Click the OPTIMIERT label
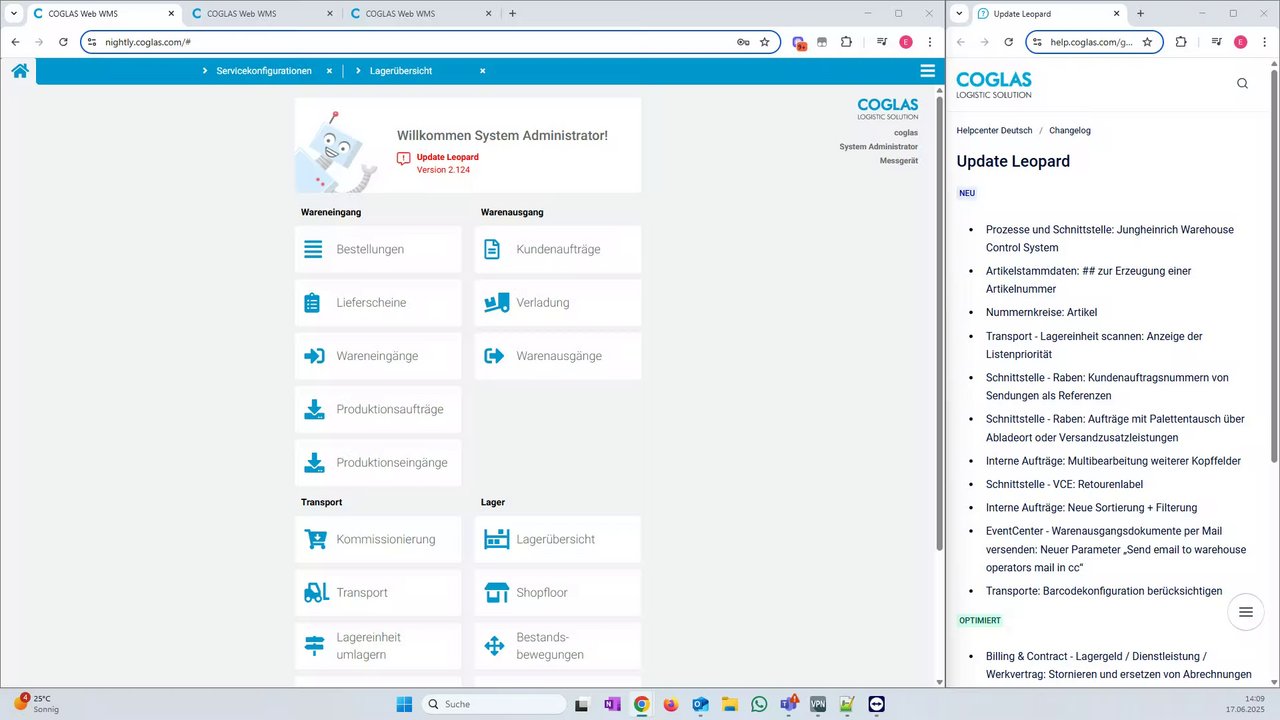Screen dimensions: 1280x720 click(980, 620)
